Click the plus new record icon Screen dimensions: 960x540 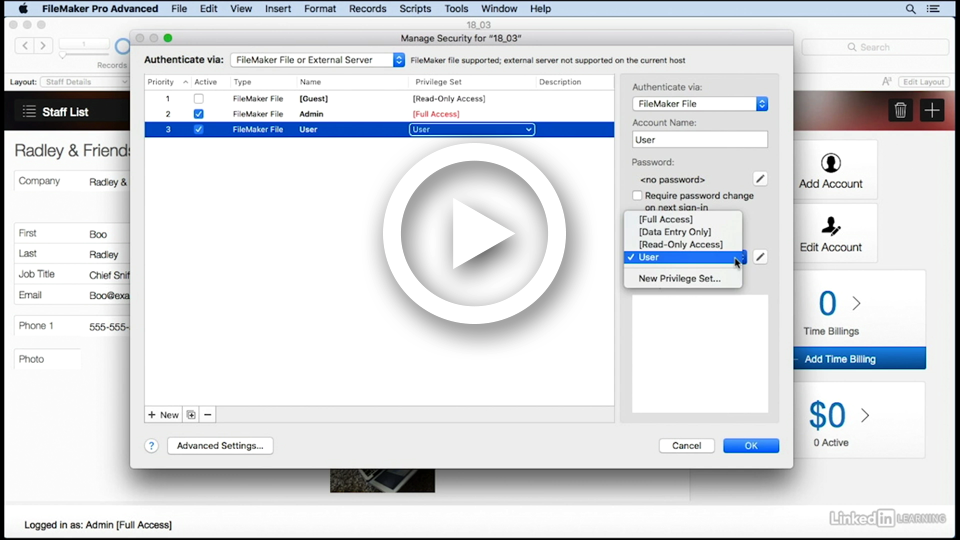(932, 111)
